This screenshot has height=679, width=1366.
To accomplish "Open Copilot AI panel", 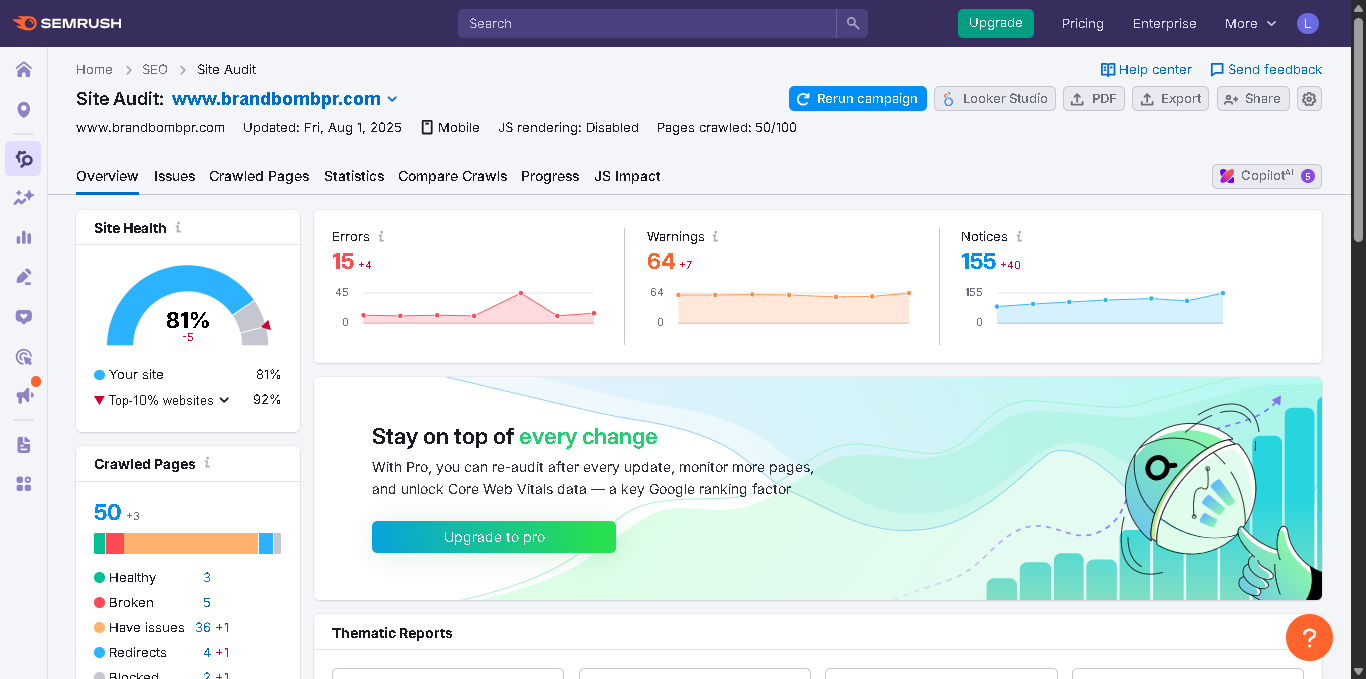I will [1267, 176].
